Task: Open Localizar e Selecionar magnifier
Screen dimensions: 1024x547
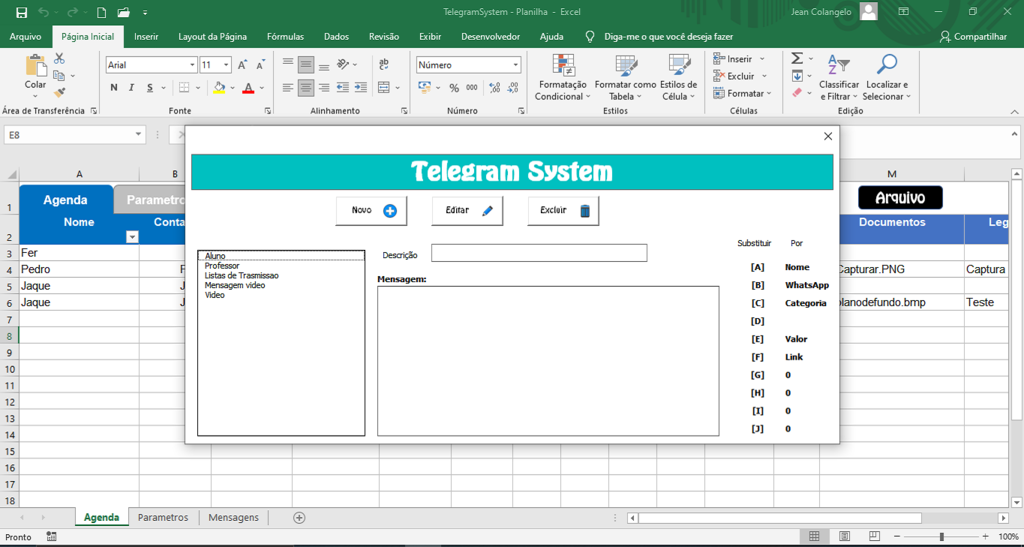Action: click(887, 77)
